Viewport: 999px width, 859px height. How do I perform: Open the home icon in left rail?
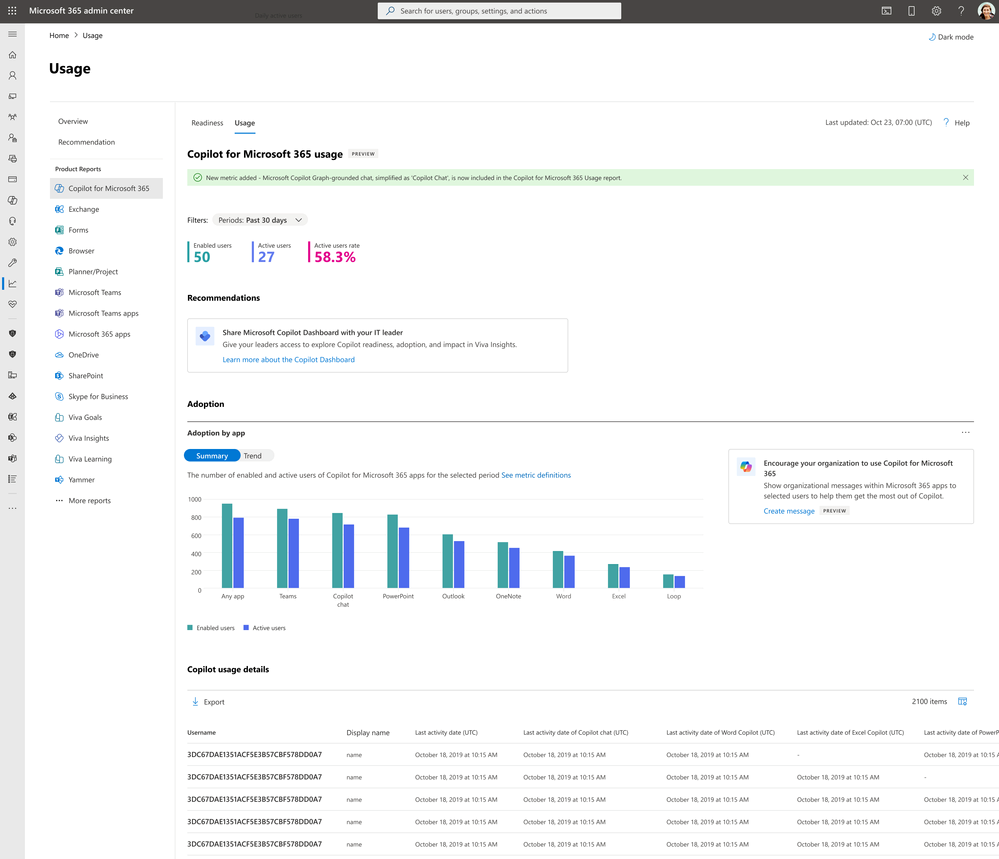point(12,55)
